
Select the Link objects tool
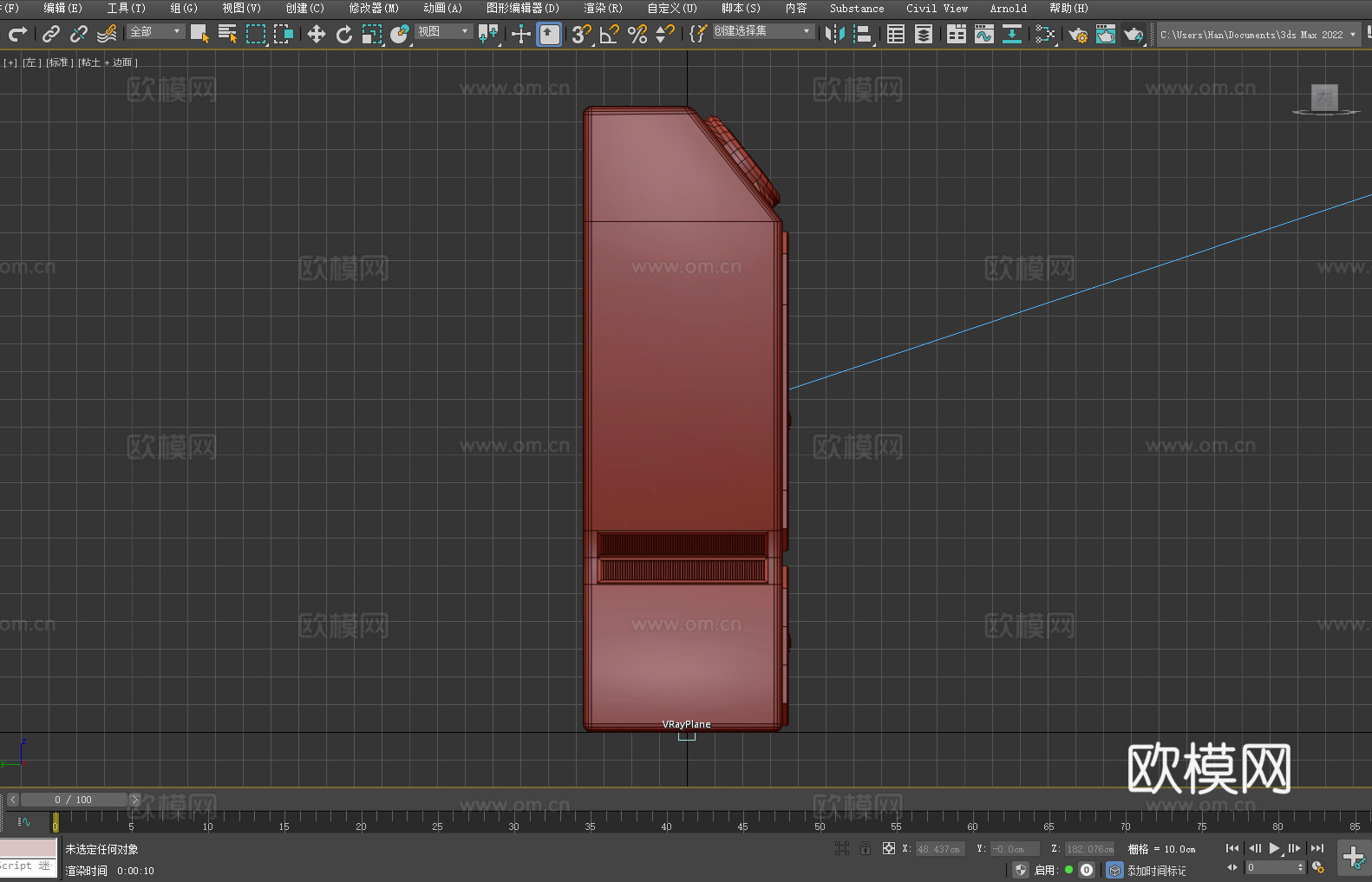click(51, 34)
